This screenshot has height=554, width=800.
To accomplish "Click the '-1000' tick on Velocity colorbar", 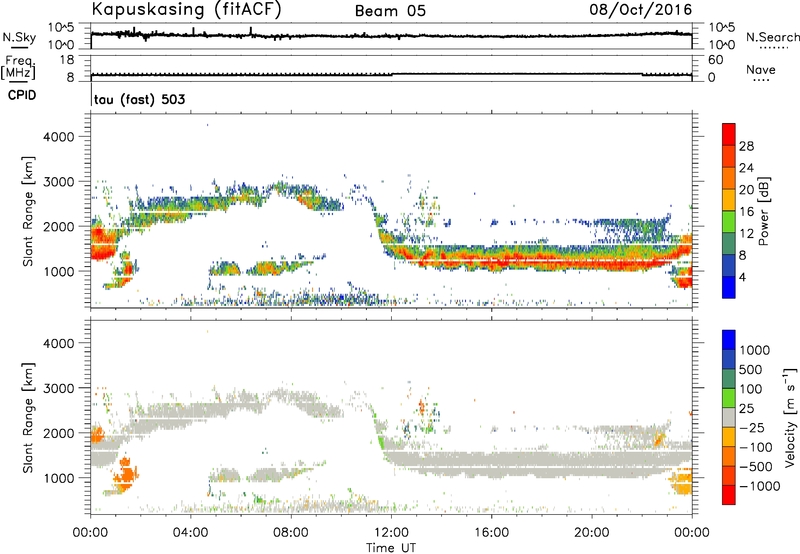I will pos(759,486).
